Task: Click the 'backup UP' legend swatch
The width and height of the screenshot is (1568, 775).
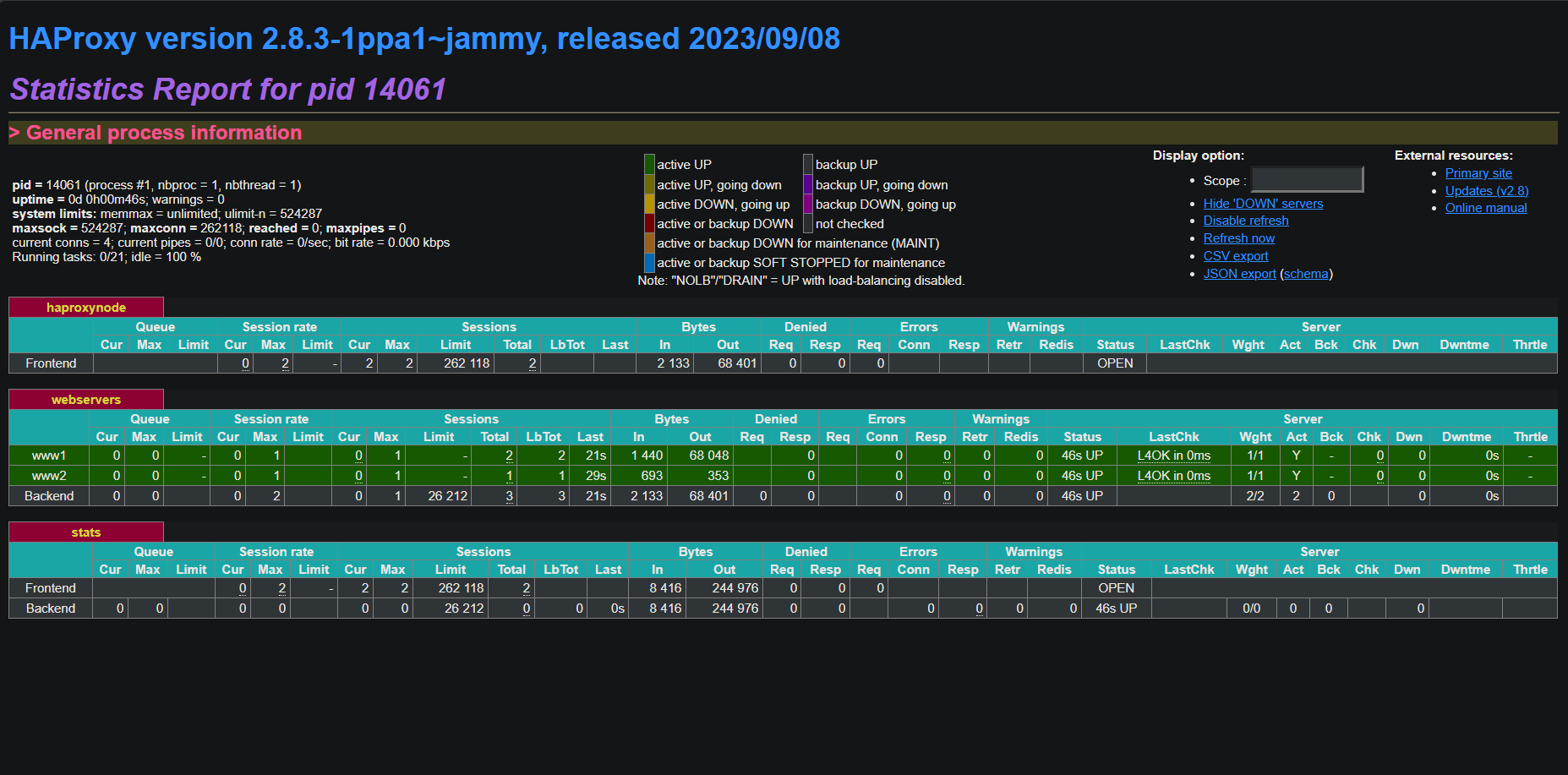Action: pos(808,164)
